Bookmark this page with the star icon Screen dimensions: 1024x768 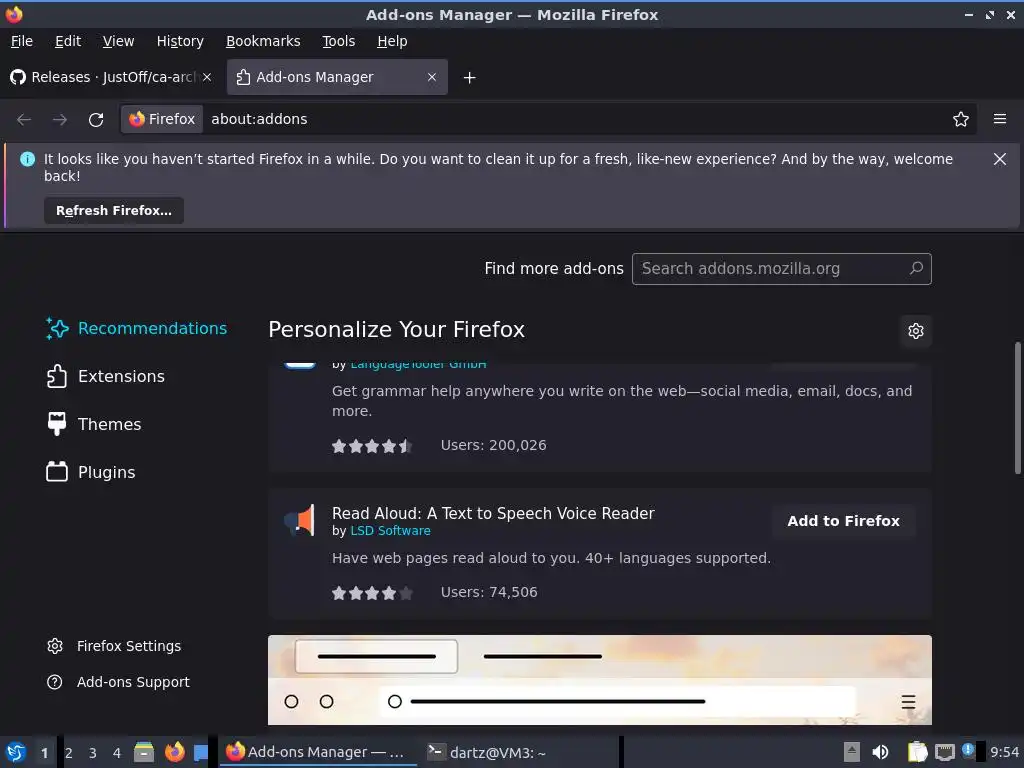click(x=961, y=119)
